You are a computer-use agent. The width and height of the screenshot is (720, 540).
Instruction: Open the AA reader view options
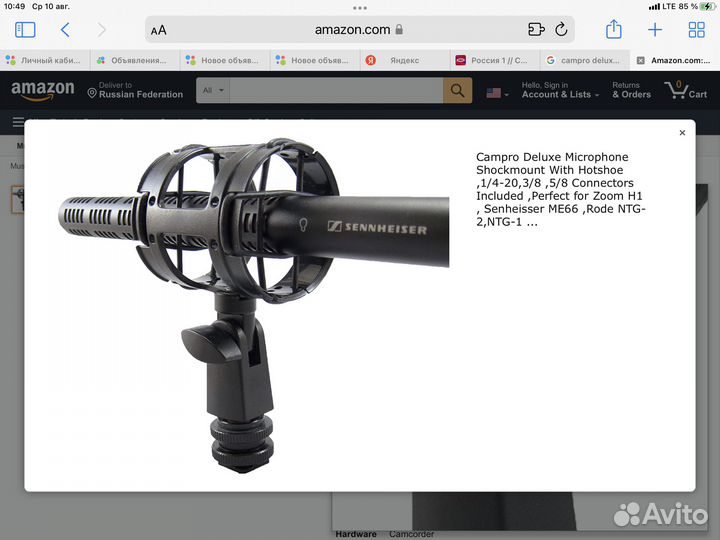(x=159, y=30)
